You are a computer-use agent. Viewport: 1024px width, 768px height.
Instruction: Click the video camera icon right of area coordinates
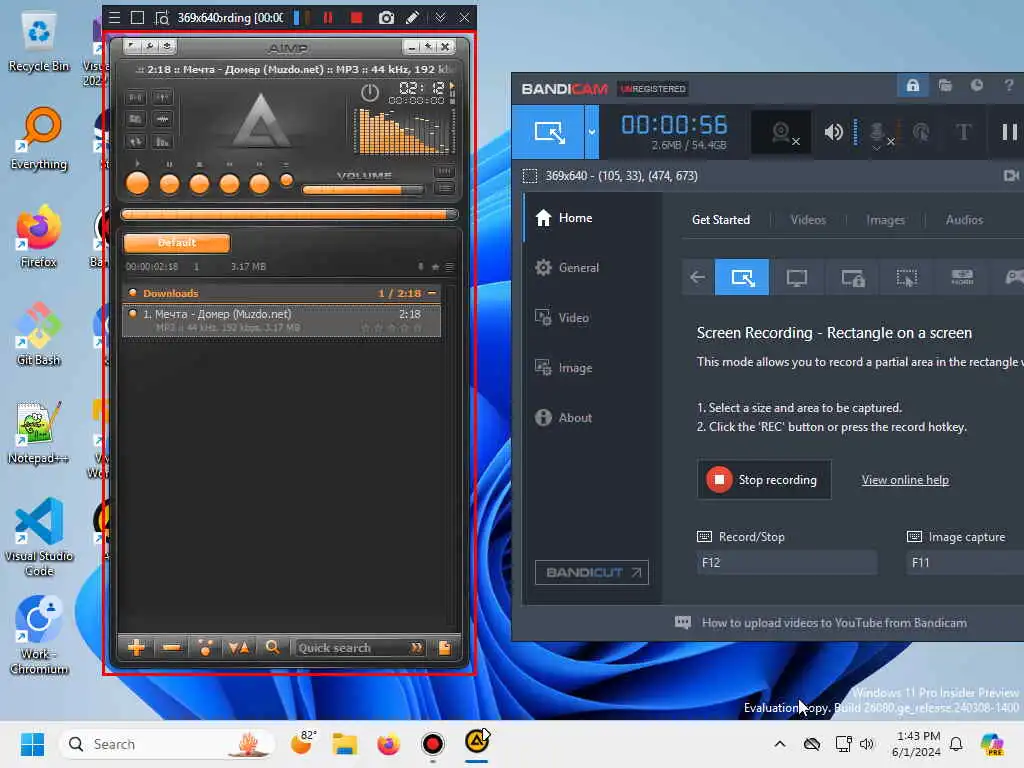click(1010, 176)
